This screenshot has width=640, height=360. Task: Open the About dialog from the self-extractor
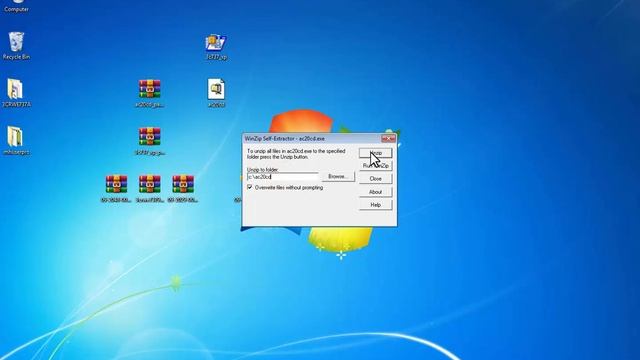[376, 192]
